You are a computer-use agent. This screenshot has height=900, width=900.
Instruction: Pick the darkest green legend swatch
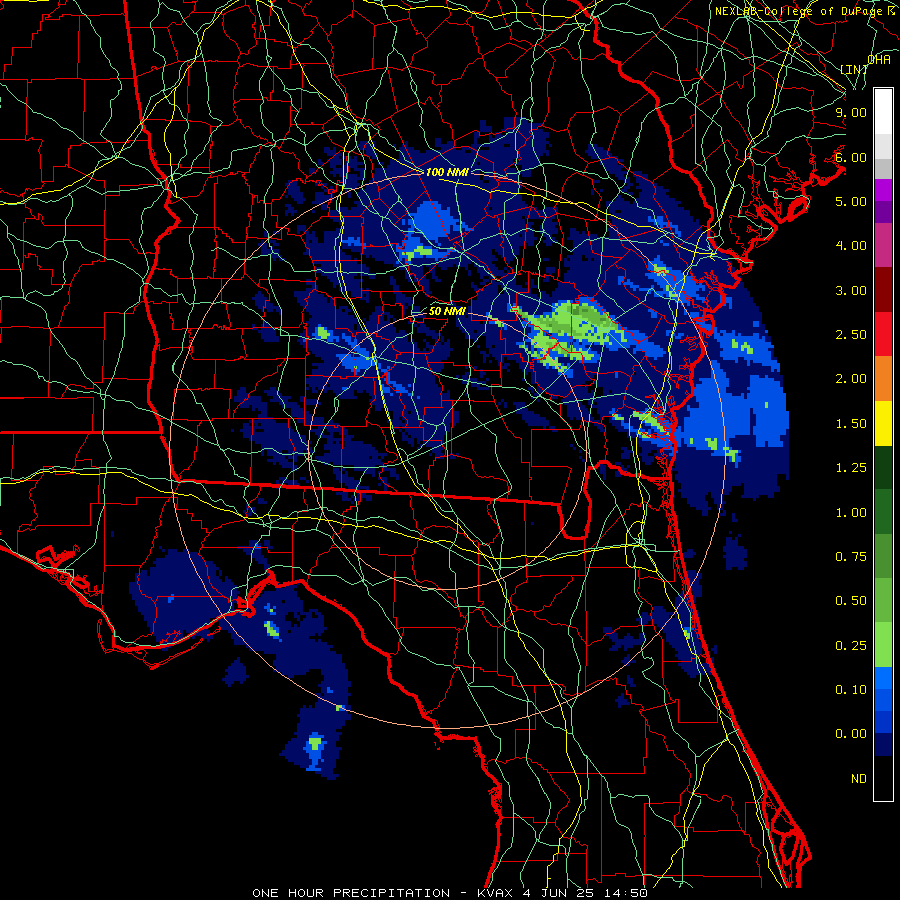coord(883,467)
